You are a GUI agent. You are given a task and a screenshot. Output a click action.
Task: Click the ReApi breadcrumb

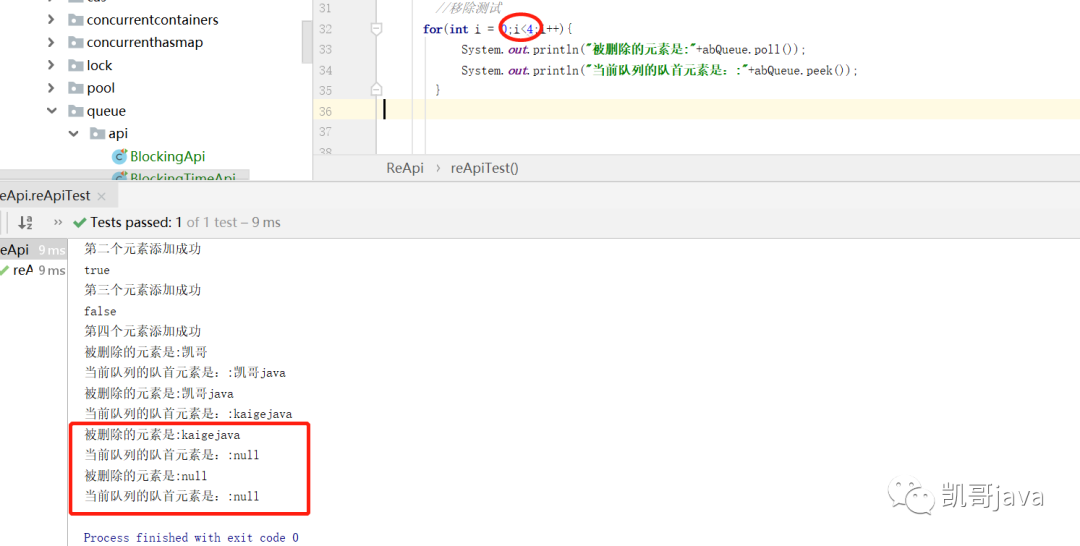405,168
